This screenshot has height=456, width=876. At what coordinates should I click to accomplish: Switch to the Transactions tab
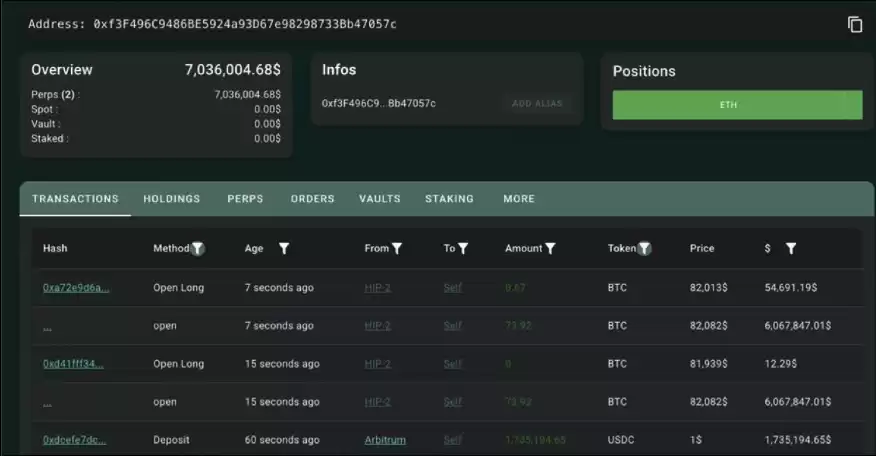pos(75,199)
